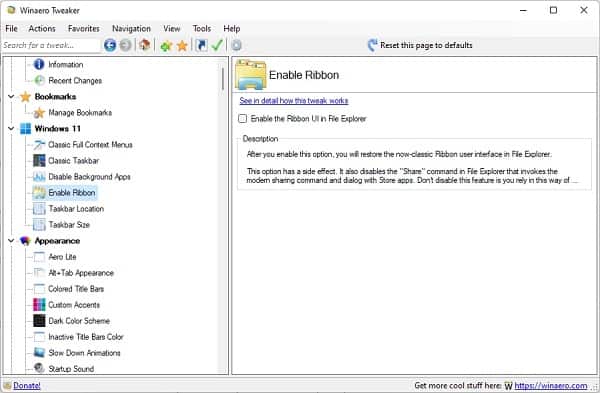Click the Startup Sound speaker icon
The height and width of the screenshot is (393, 600).
39,368
